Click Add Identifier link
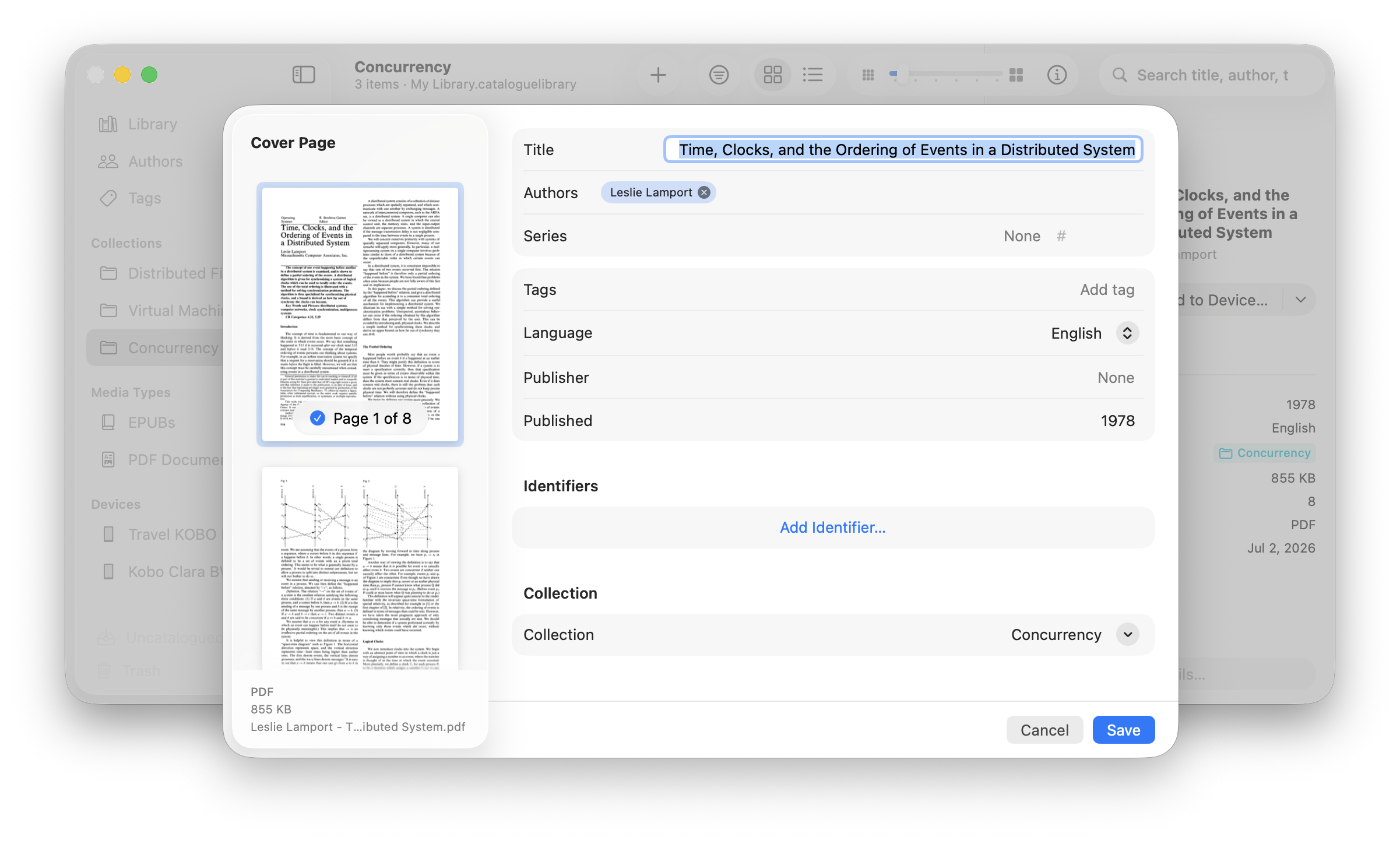Viewport: 1400px width, 844px height. [833, 527]
